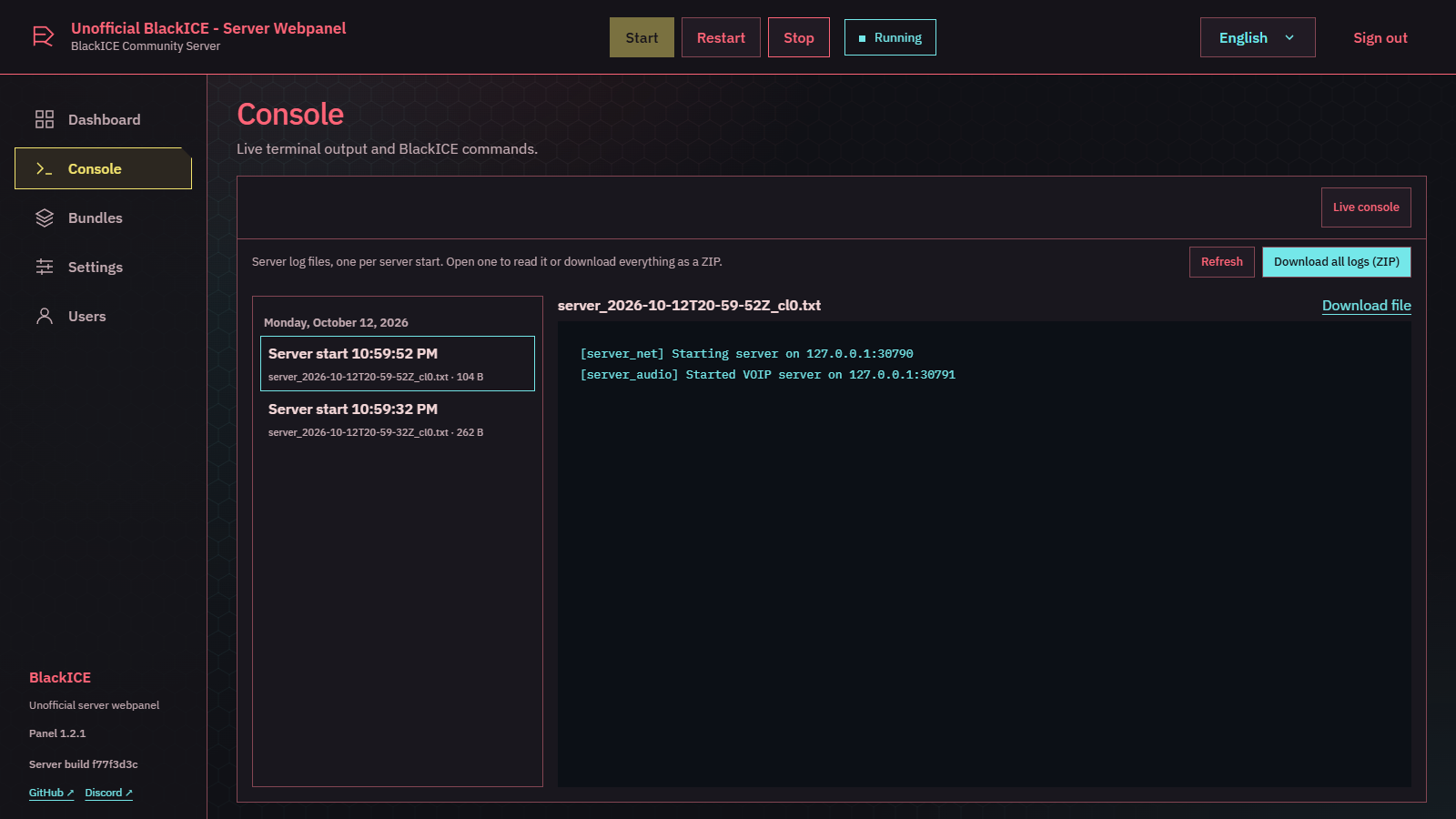Image resolution: width=1456 pixels, height=819 pixels.
Task: Open the Users page
Action: (x=103, y=316)
